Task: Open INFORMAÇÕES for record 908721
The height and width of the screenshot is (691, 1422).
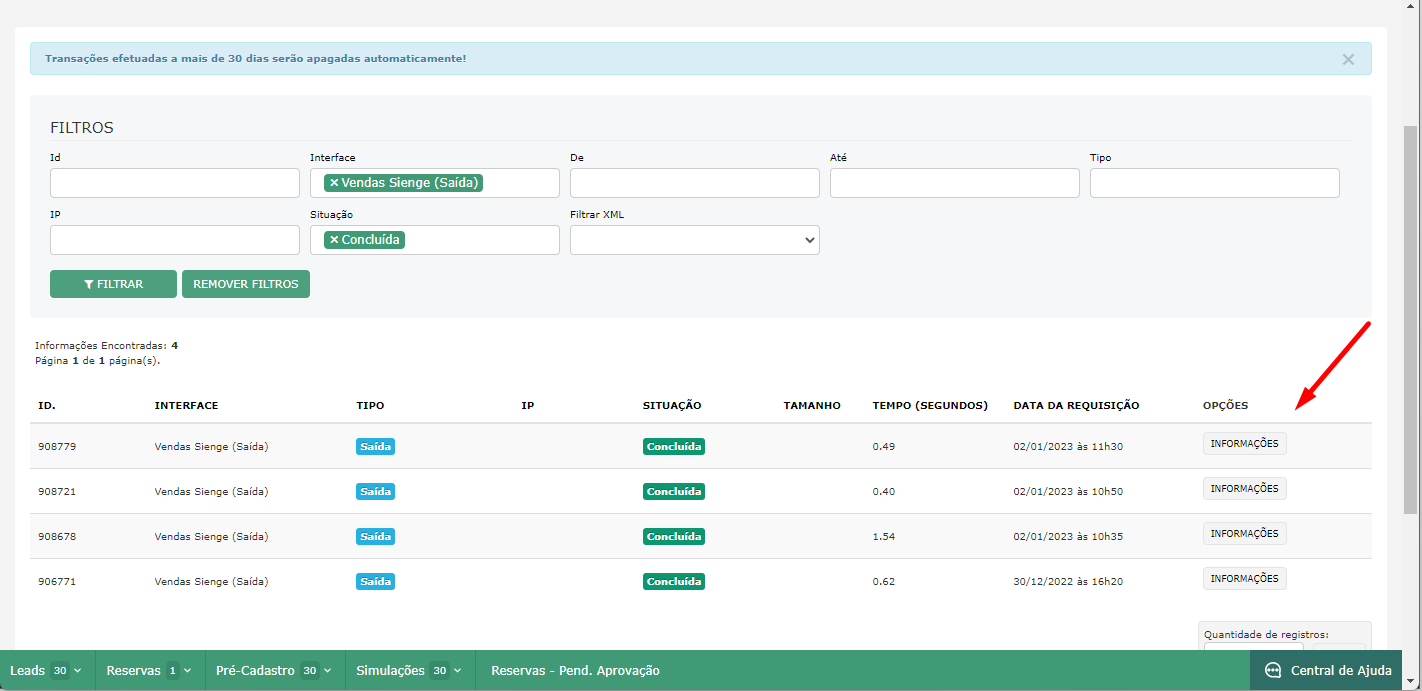Action: pyautogui.click(x=1244, y=489)
